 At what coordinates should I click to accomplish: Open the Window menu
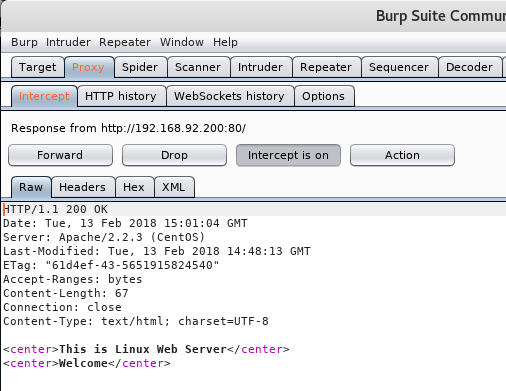coord(182,42)
